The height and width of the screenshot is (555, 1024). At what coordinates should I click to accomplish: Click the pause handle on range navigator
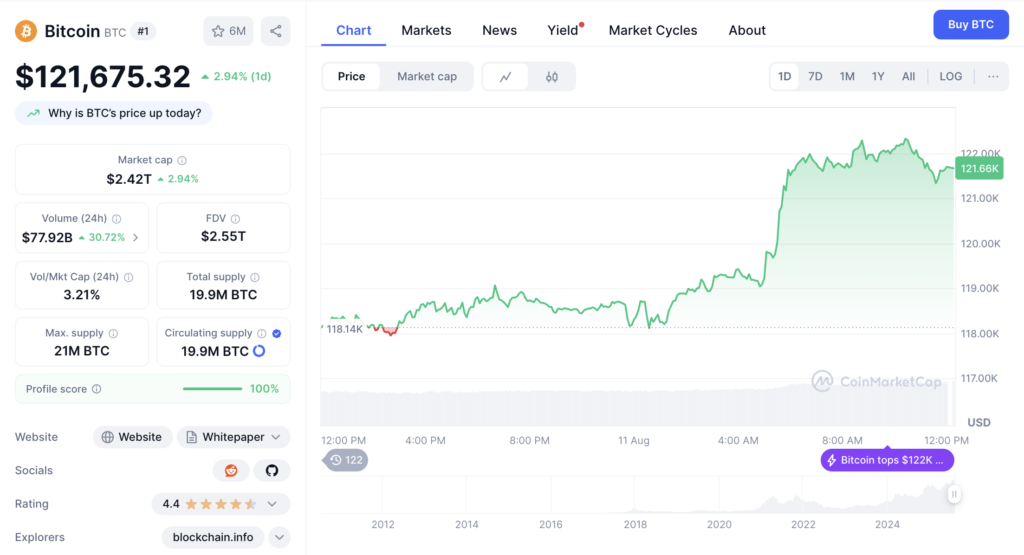click(954, 494)
